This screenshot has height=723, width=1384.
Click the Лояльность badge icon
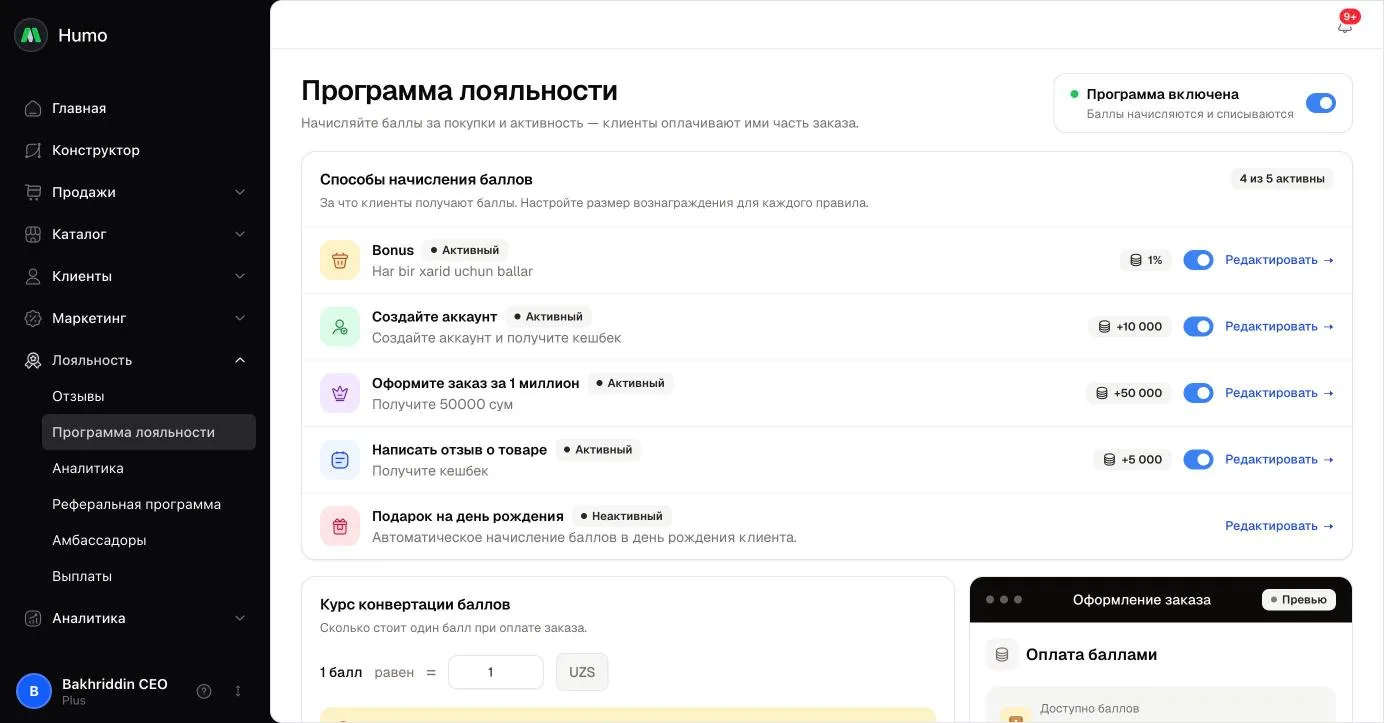pyautogui.click(x=33, y=360)
